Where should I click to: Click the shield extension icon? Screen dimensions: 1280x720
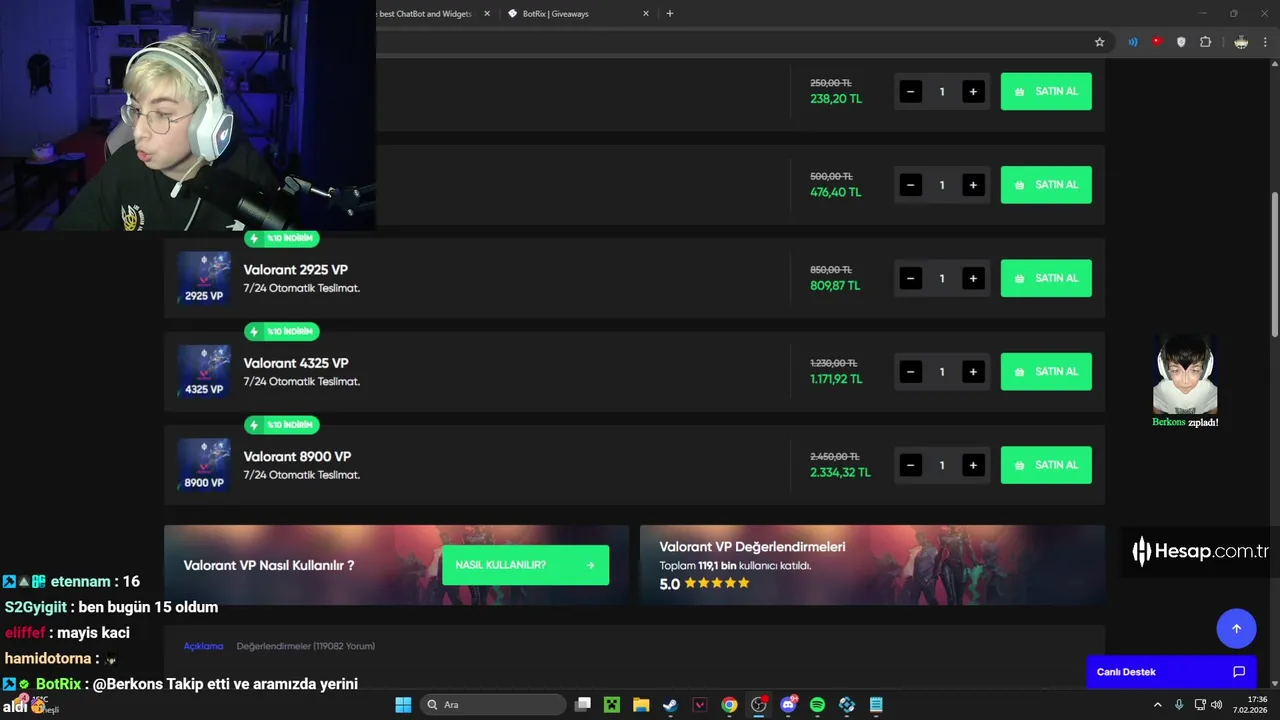(1181, 42)
